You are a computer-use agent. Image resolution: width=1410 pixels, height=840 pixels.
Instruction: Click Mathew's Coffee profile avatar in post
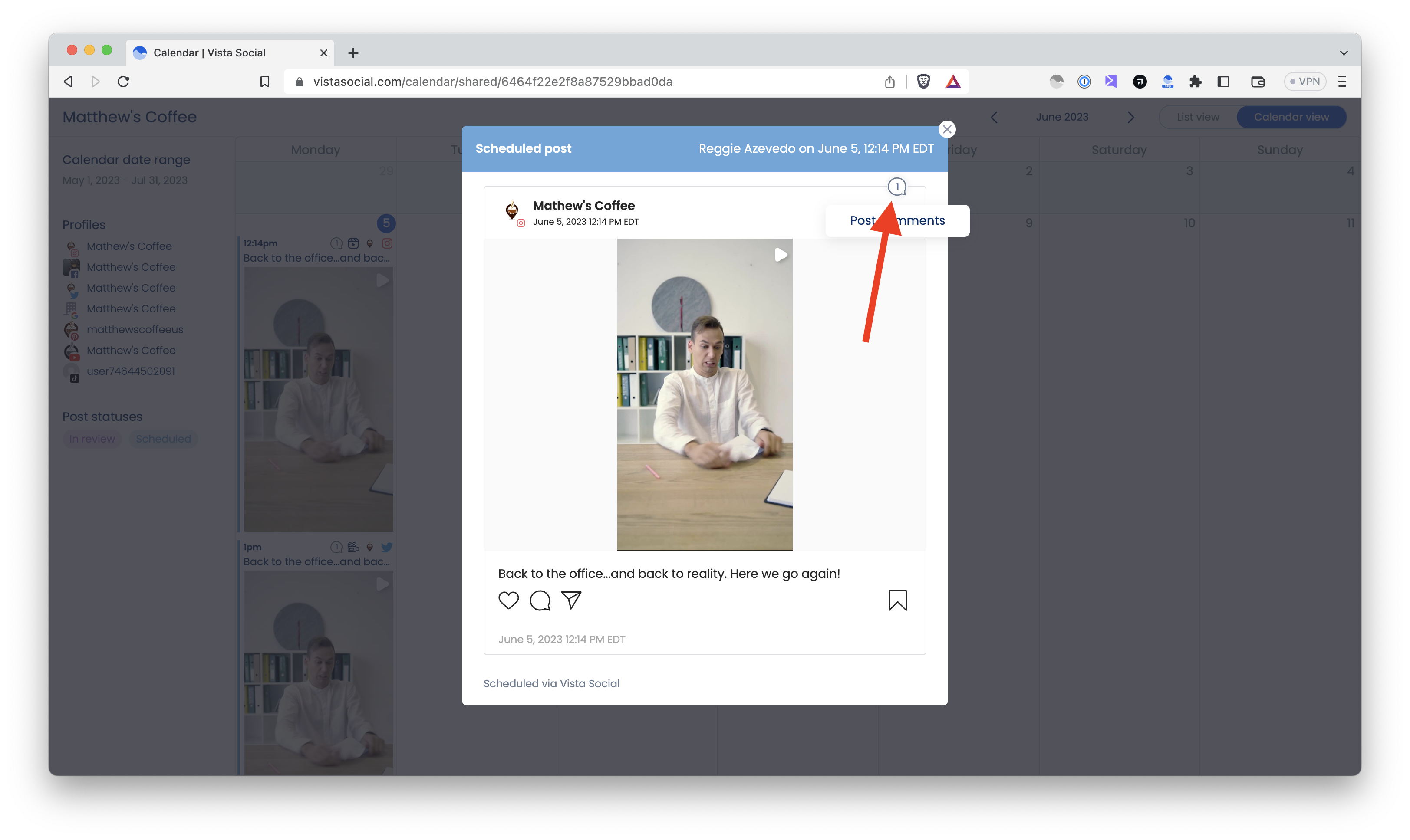512,212
